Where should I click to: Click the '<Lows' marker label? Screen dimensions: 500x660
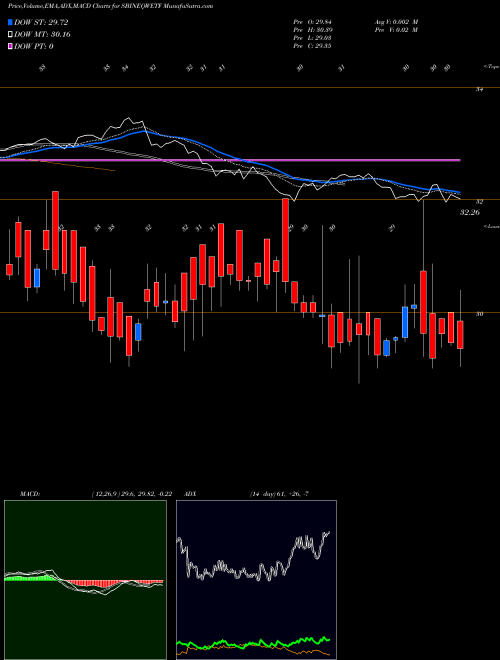pyautogui.click(x=491, y=226)
